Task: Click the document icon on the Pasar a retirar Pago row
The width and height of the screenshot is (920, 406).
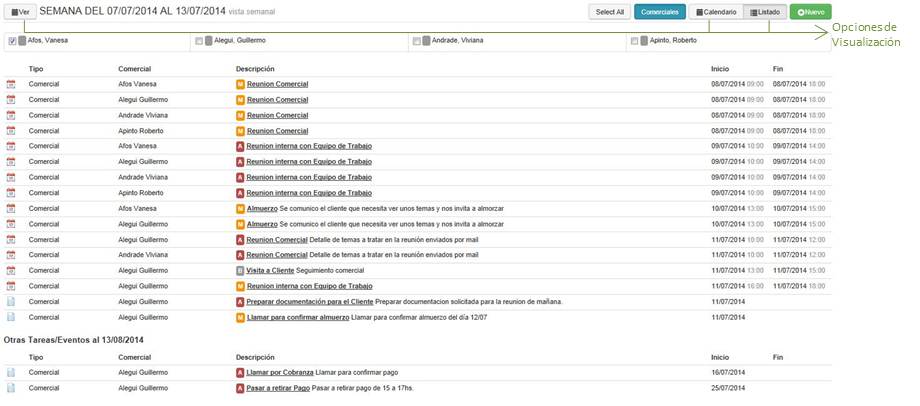Action: click(x=12, y=387)
